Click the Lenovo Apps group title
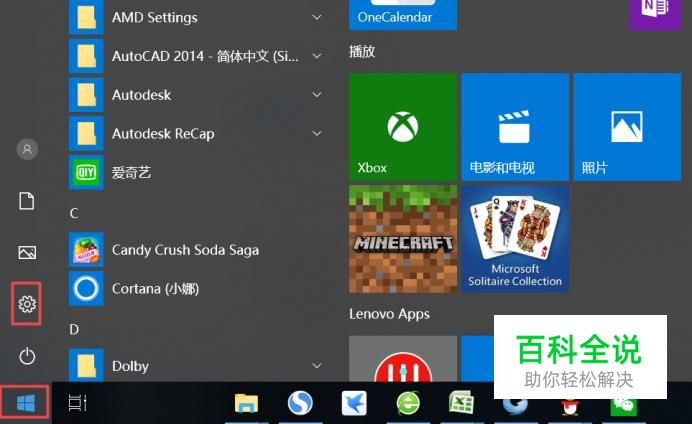692x424 pixels. click(x=389, y=314)
